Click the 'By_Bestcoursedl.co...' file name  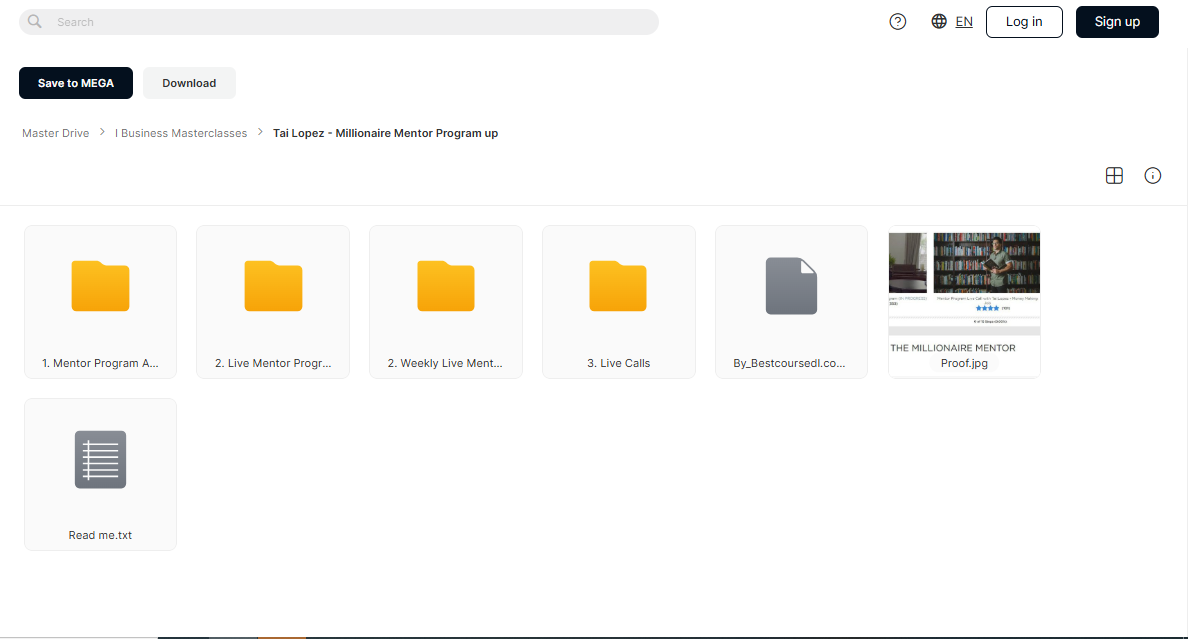click(x=789, y=363)
